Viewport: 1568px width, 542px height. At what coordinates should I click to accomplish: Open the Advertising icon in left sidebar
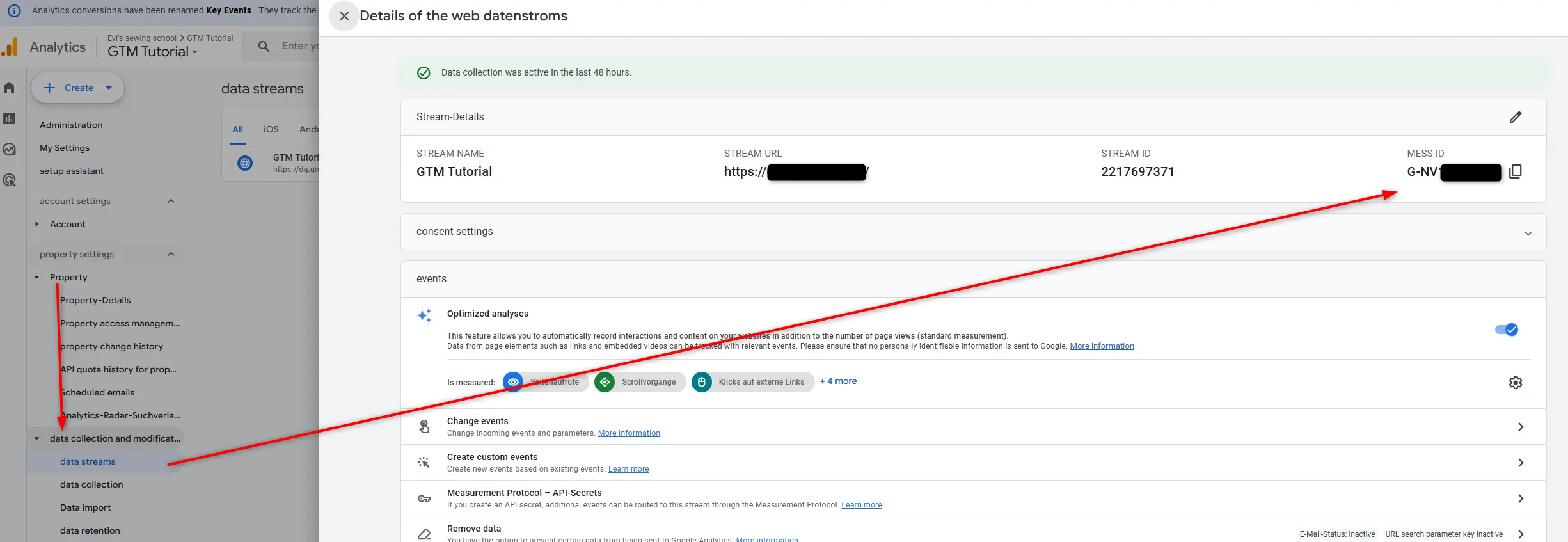(x=10, y=180)
